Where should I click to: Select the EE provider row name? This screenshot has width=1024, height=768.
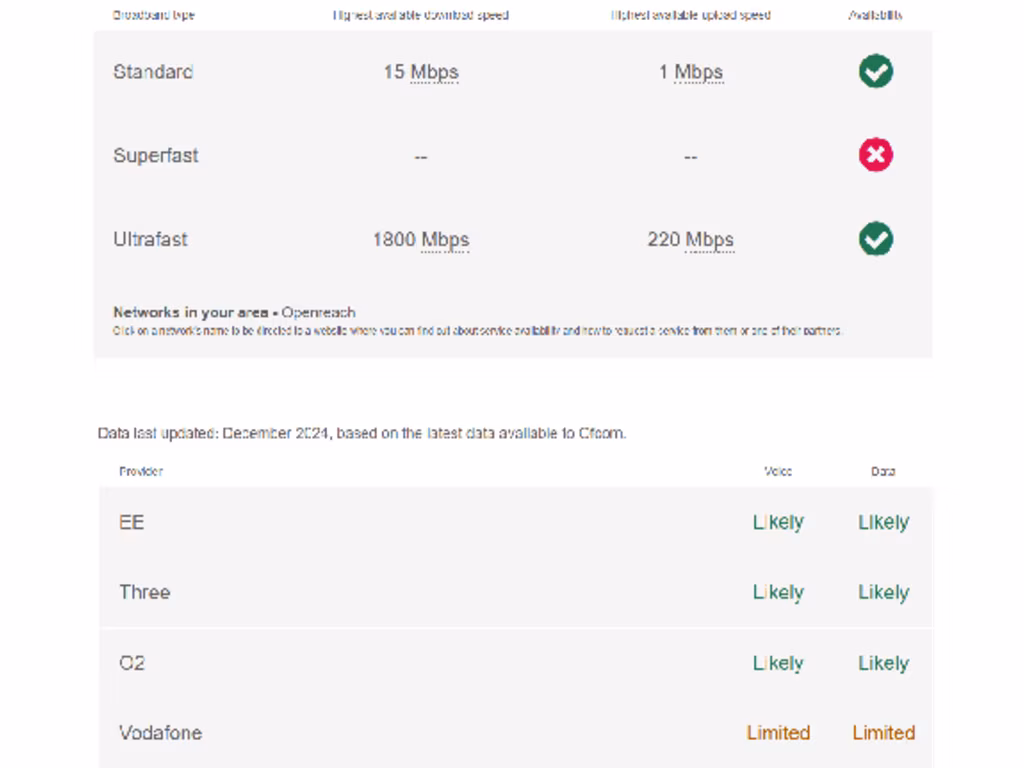coord(131,522)
